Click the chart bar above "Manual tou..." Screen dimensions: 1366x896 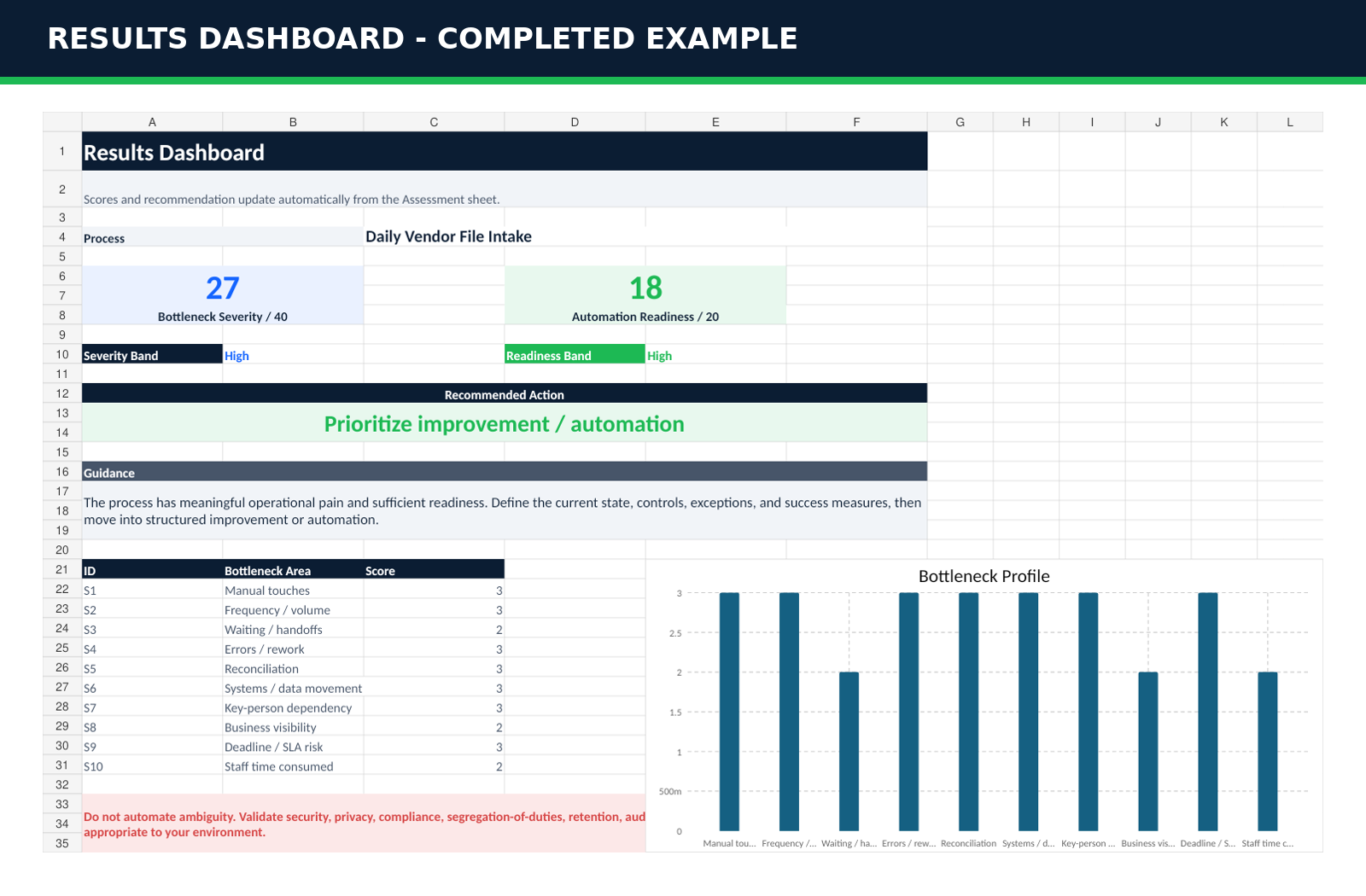[729, 712]
